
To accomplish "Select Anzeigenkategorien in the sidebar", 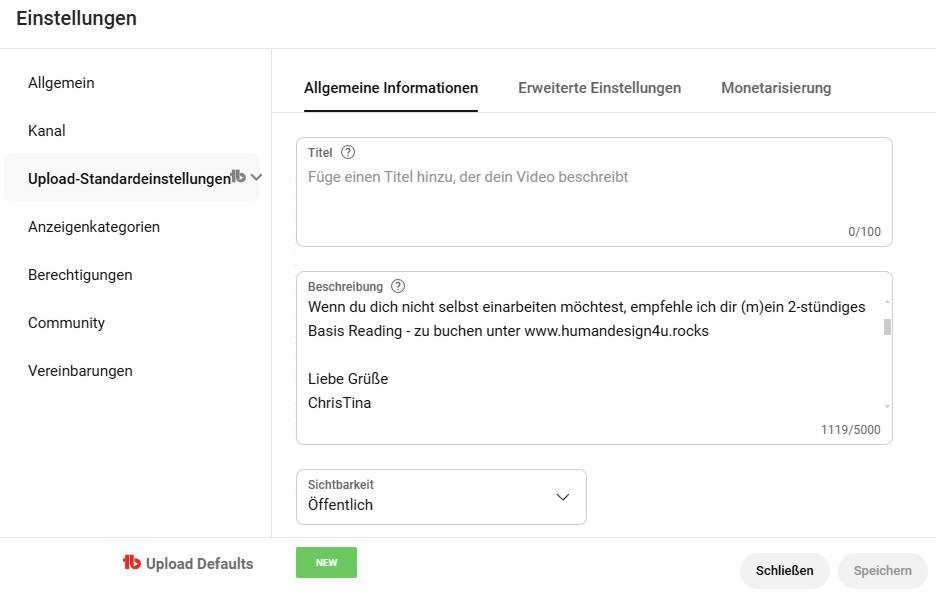I will 94,227.
